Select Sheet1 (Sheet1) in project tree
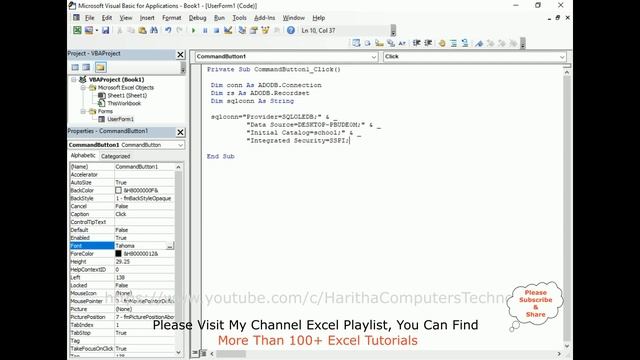The width and height of the screenshot is (640, 360). (127, 96)
